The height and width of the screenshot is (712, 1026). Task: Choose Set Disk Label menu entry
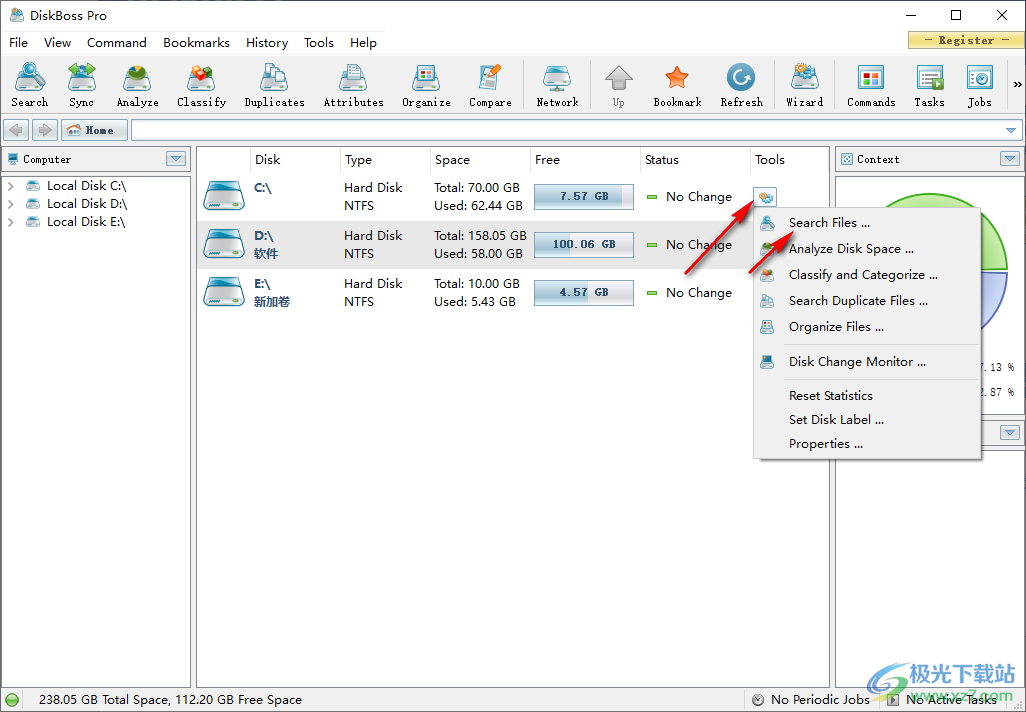867,420
